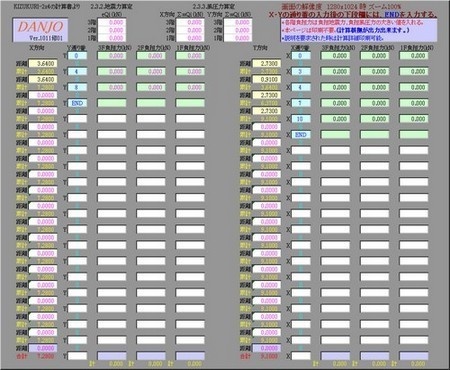Click X方向 ΣwQi 1階 cell
This screenshot has width=450, height=370.
tap(190, 38)
